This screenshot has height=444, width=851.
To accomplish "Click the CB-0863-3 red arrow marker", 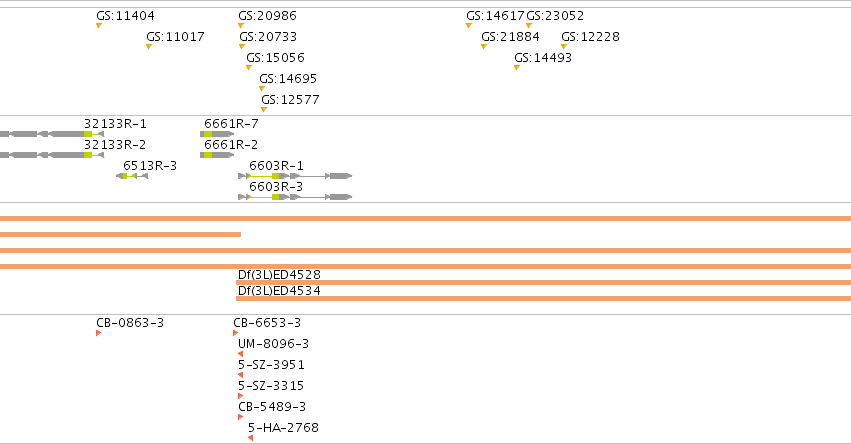I will (x=99, y=333).
